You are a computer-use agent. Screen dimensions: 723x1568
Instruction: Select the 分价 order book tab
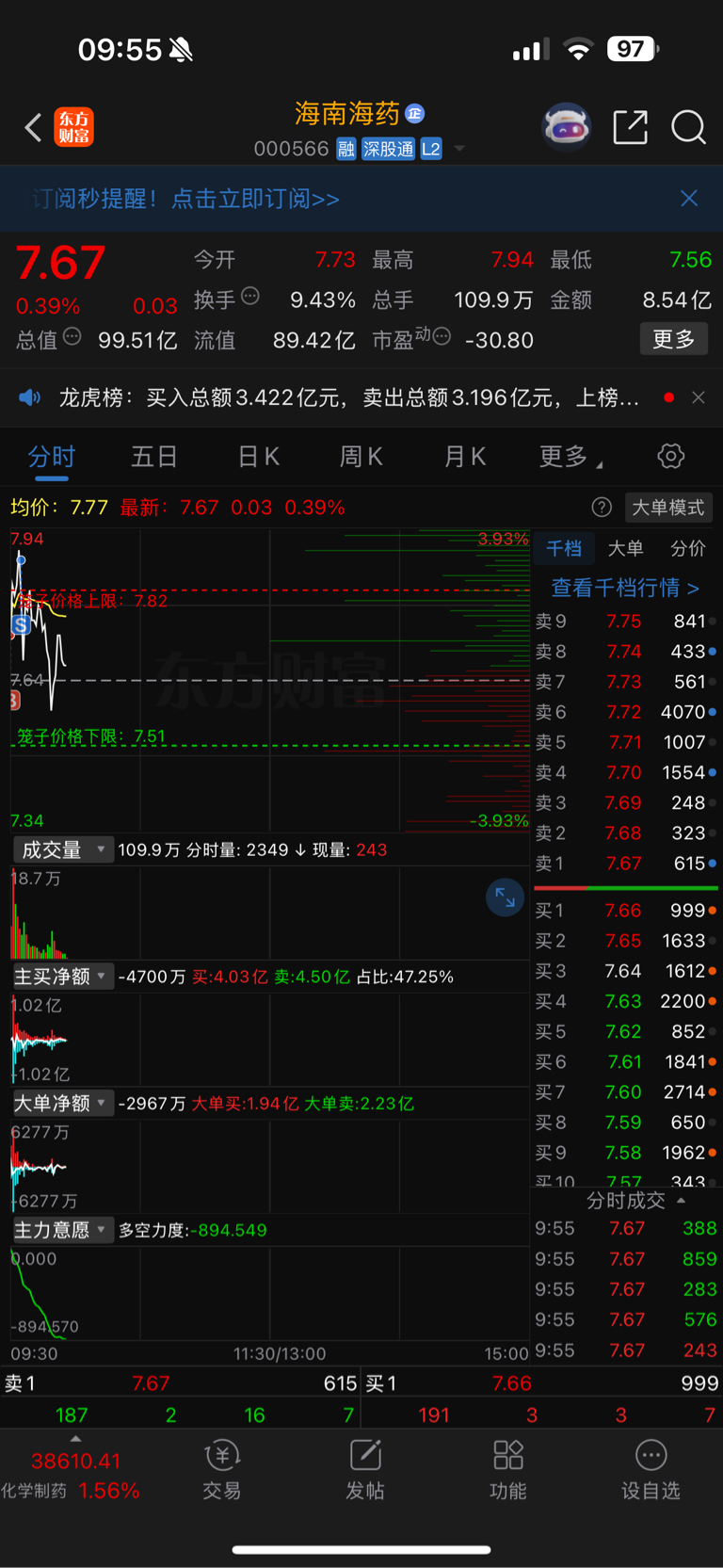pos(687,548)
